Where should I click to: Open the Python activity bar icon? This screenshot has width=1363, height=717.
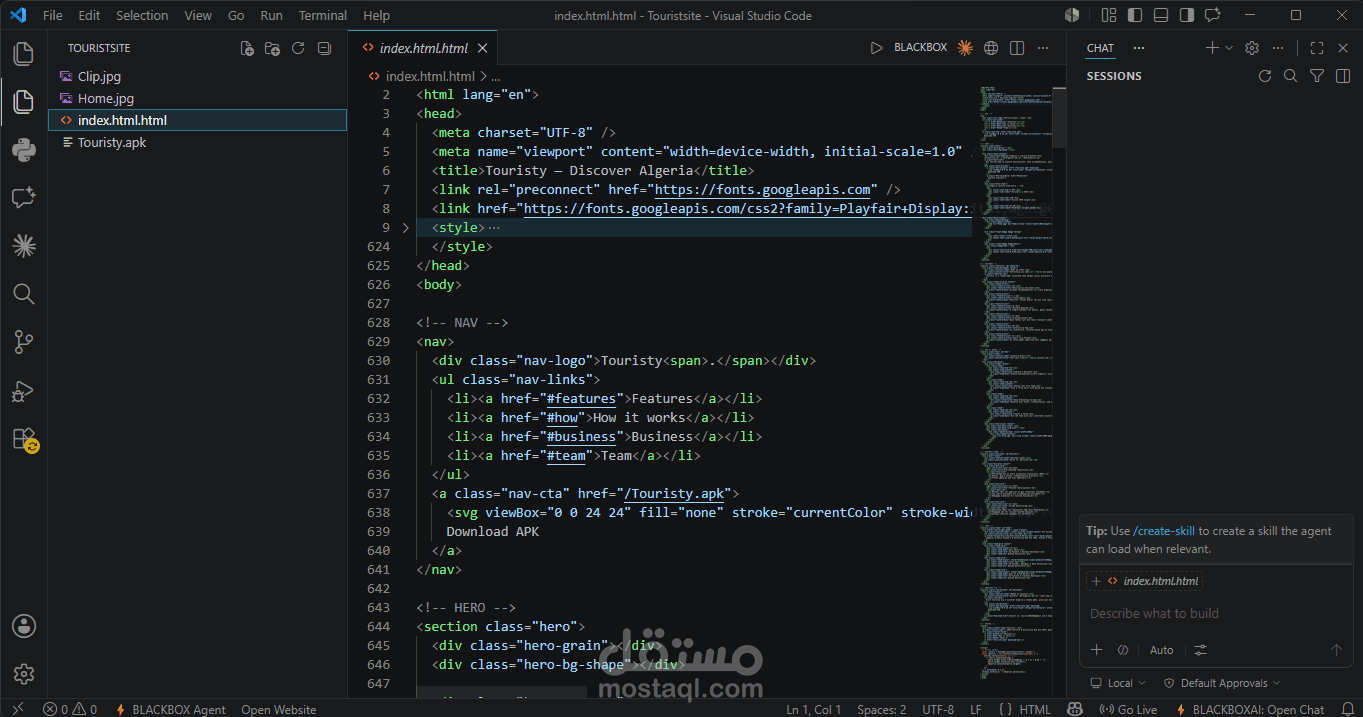[24, 150]
